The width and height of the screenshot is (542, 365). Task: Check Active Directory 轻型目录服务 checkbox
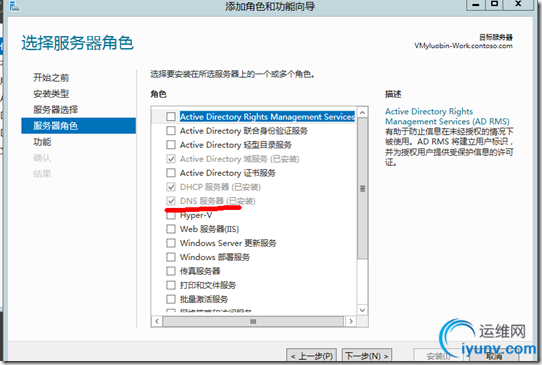171,144
